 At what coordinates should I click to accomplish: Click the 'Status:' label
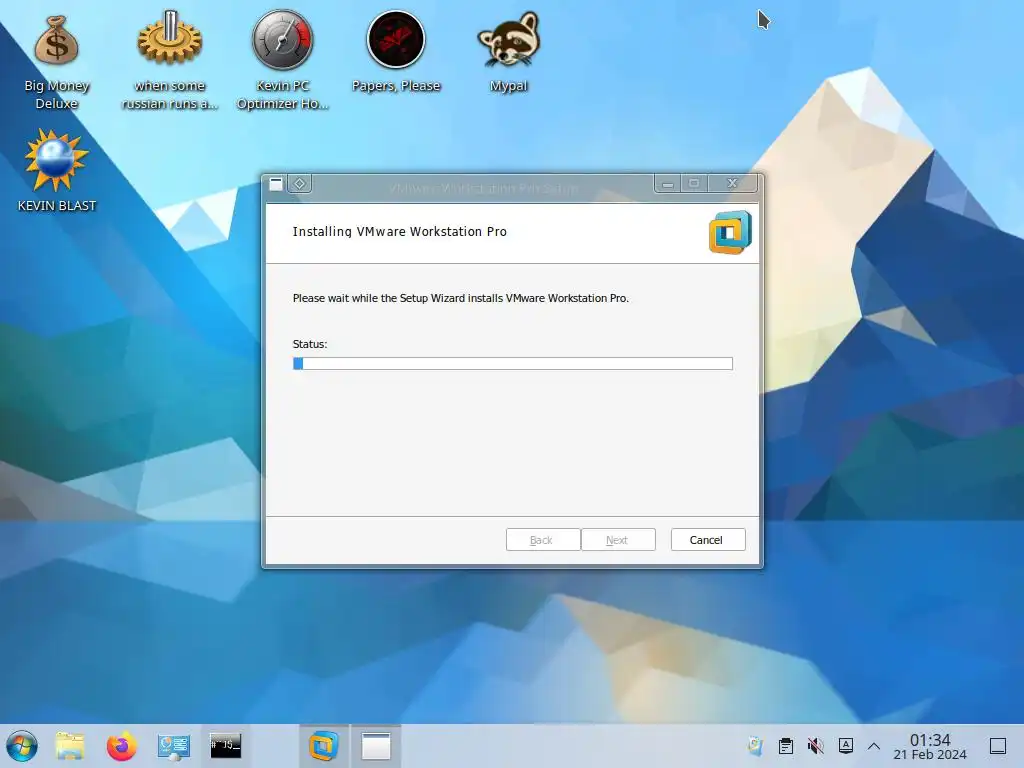coord(310,344)
